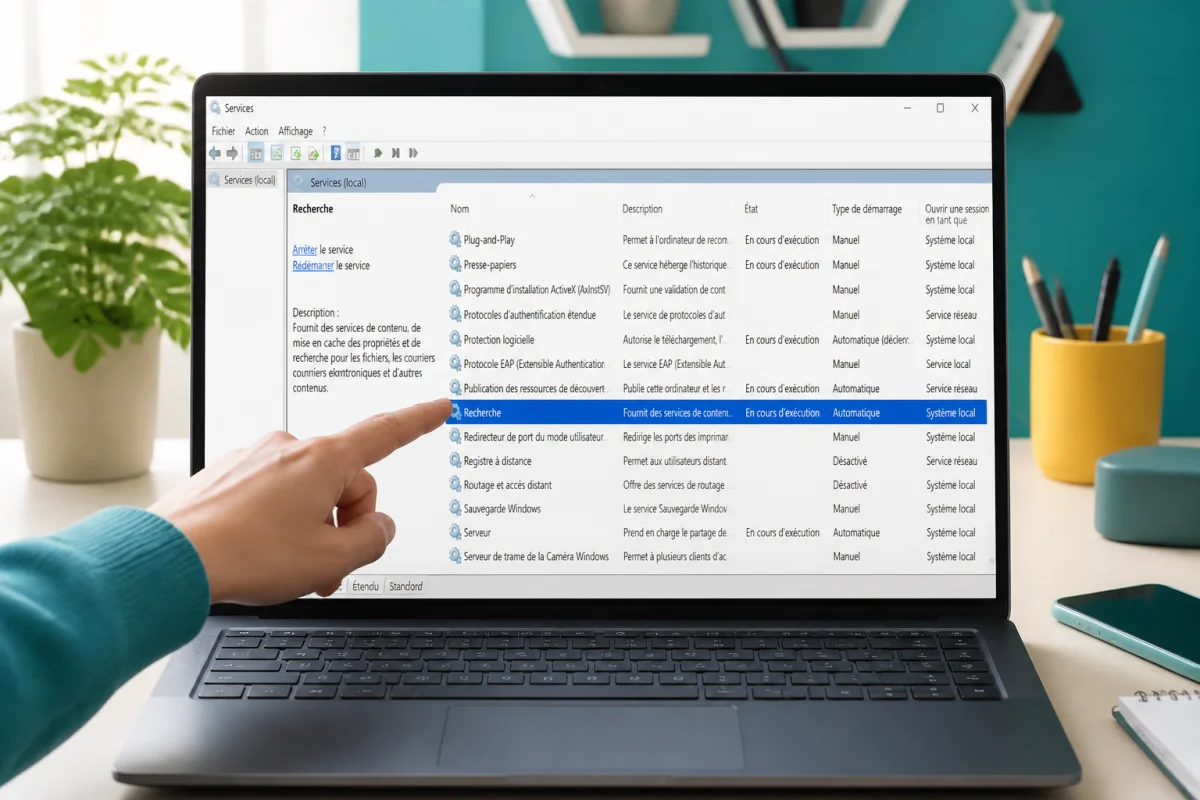The image size is (1200, 800).
Task: Click Service réseau in Publication des ressources row
Action: coord(952,388)
